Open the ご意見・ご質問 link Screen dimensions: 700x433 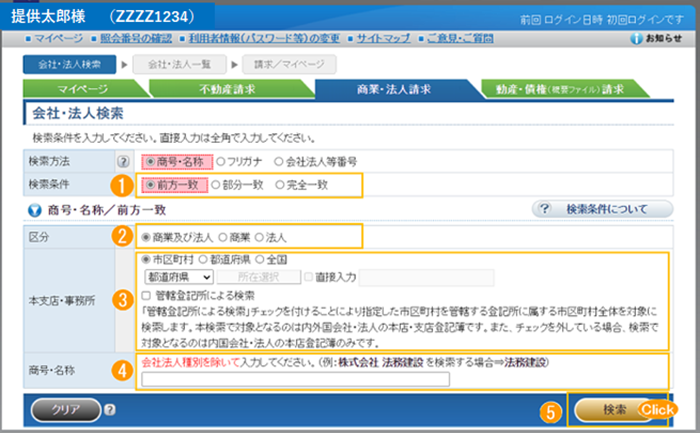460,38
